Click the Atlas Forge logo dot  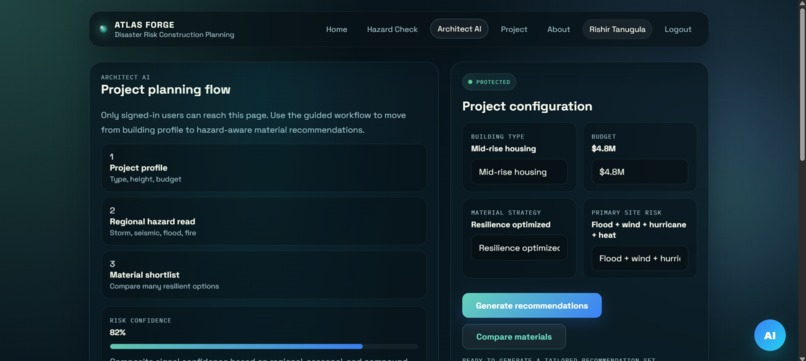point(103,29)
